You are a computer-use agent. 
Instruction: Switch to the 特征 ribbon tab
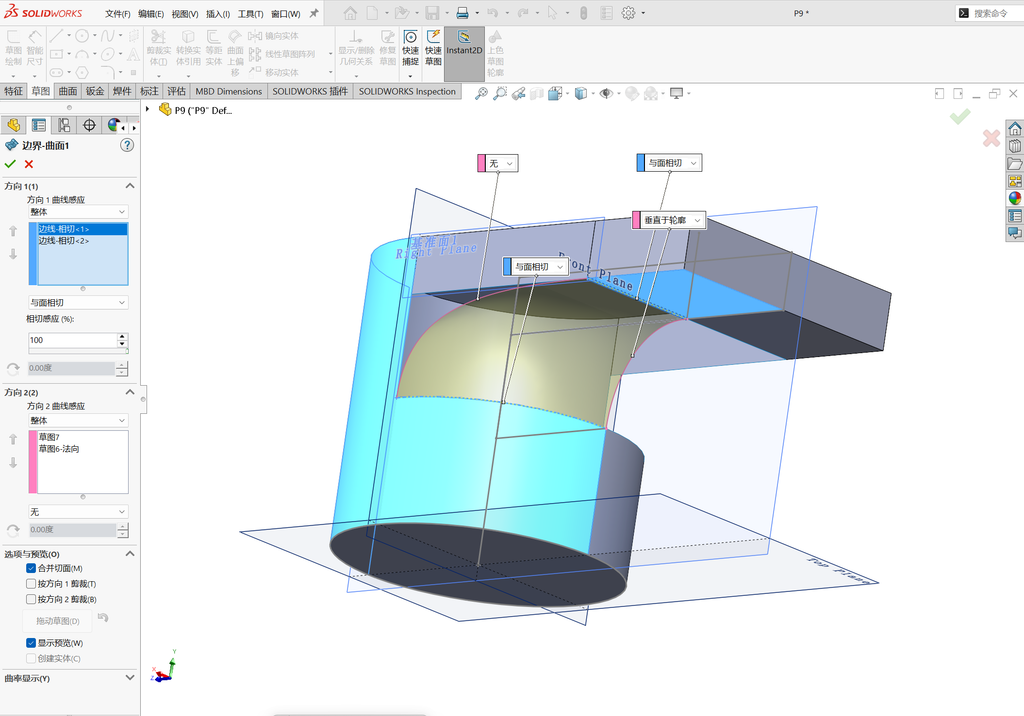coord(14,91)
